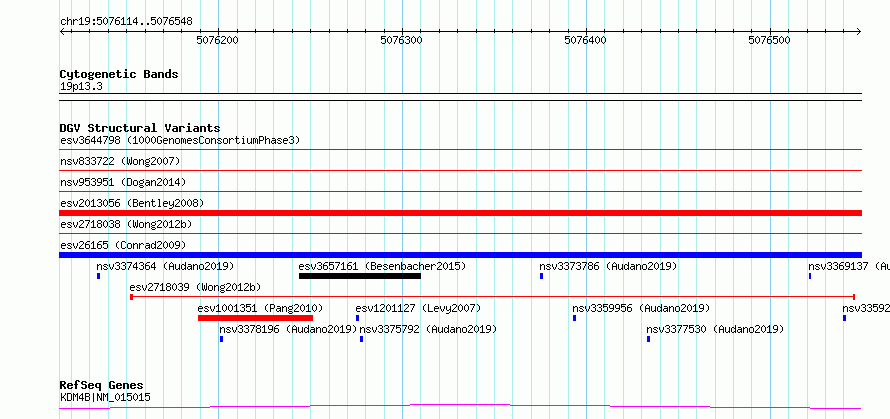Click the esv3657161 (Besenbacher2015) label

click(382, 266)
